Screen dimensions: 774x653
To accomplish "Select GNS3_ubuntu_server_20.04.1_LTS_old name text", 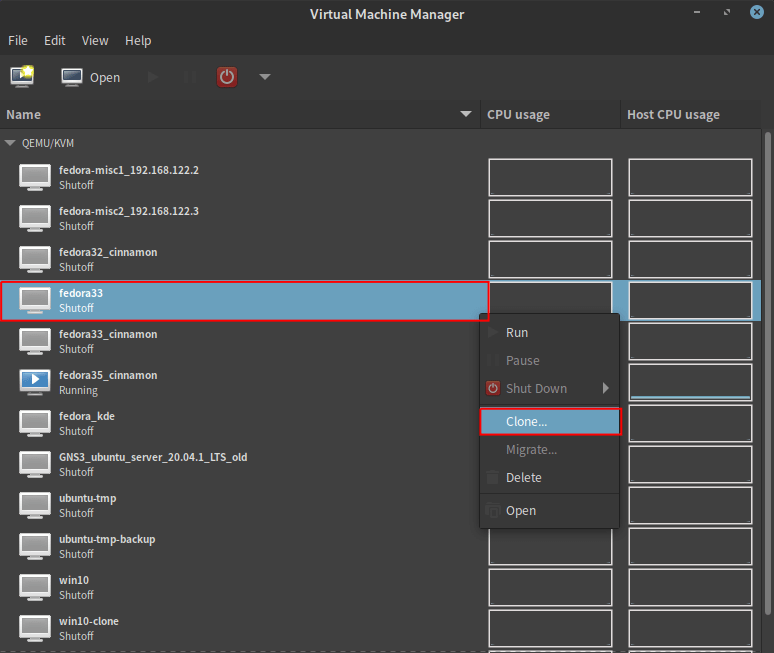I will point(153,457).
